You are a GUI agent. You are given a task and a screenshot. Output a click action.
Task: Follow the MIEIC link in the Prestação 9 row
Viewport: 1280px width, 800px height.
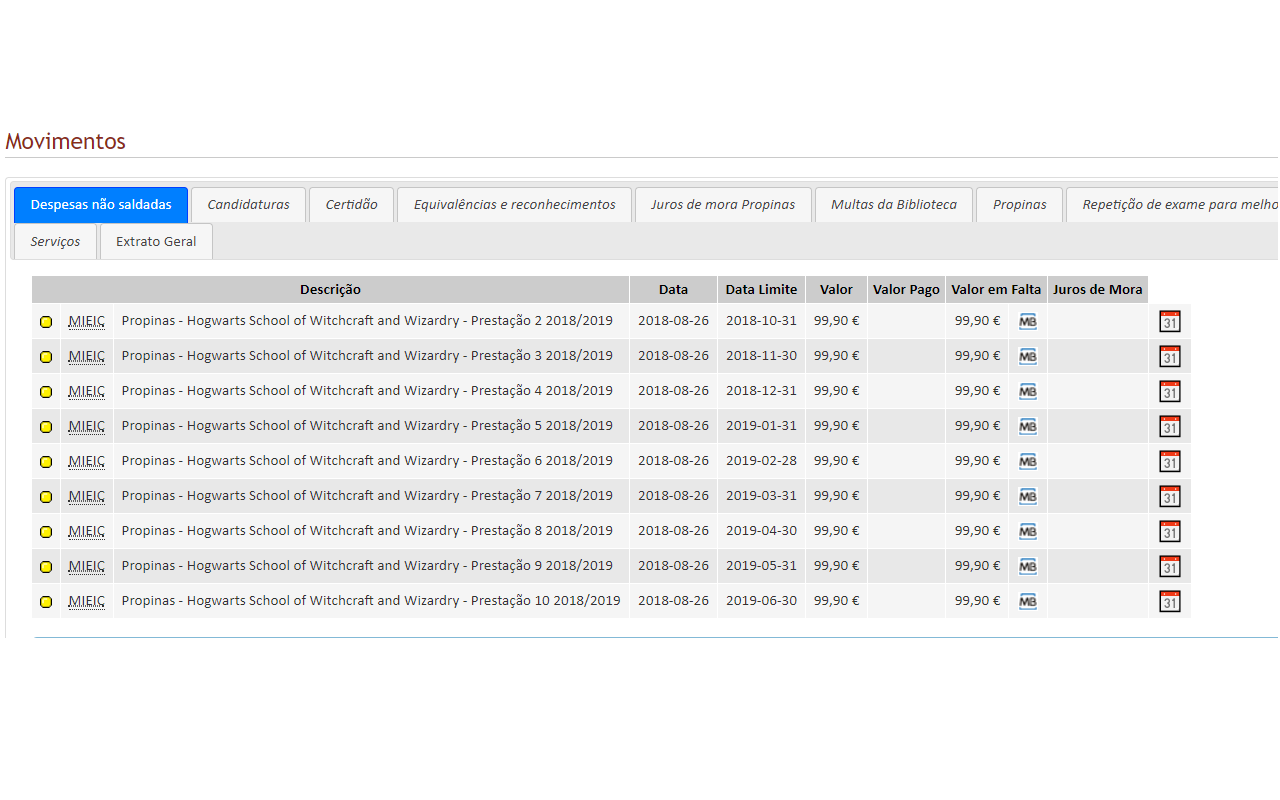[x=87, y=566]
